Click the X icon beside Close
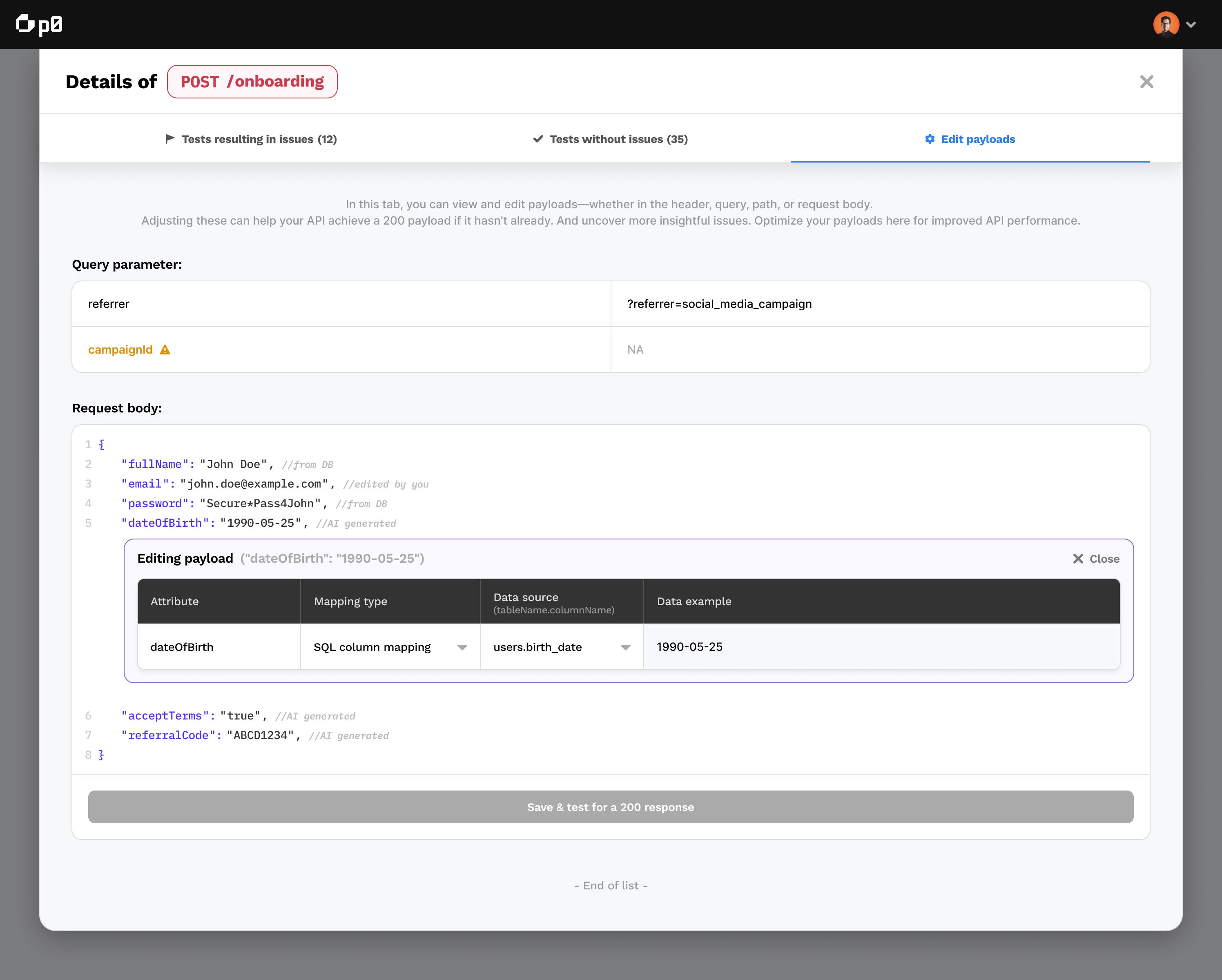This screenshot has width=1222, height=980. (x=1078, y=559)
